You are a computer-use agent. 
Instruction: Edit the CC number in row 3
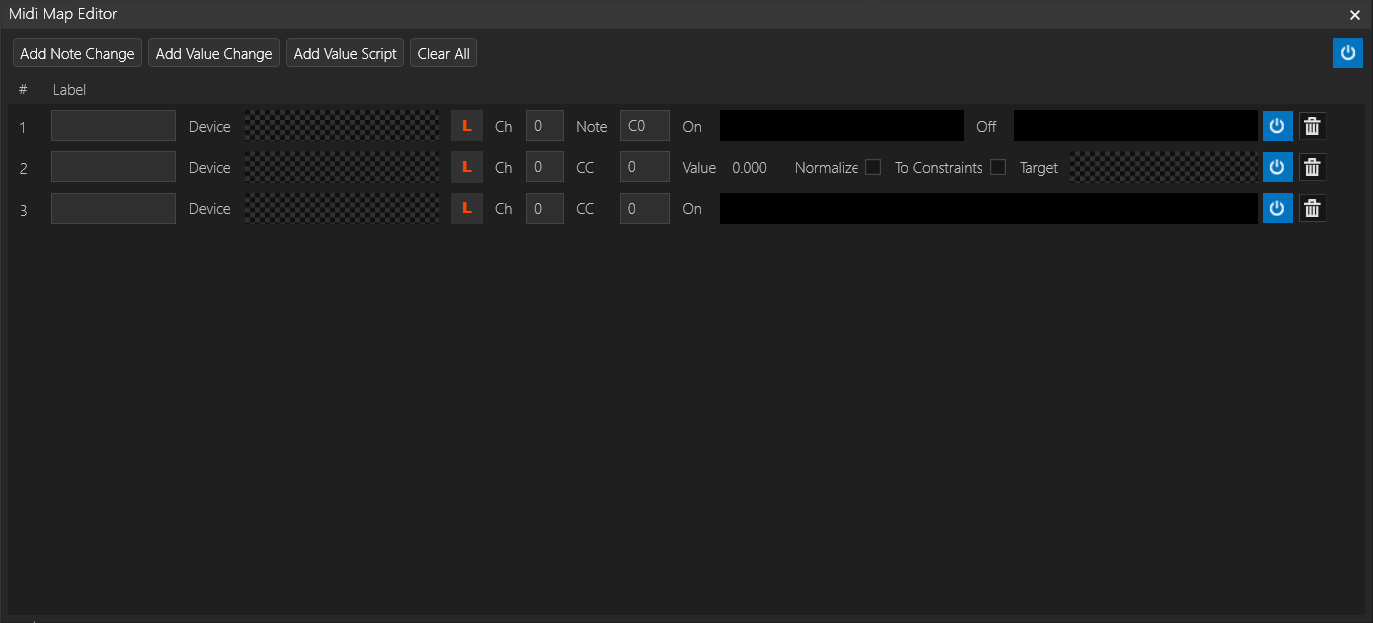[x=645, y=208]
